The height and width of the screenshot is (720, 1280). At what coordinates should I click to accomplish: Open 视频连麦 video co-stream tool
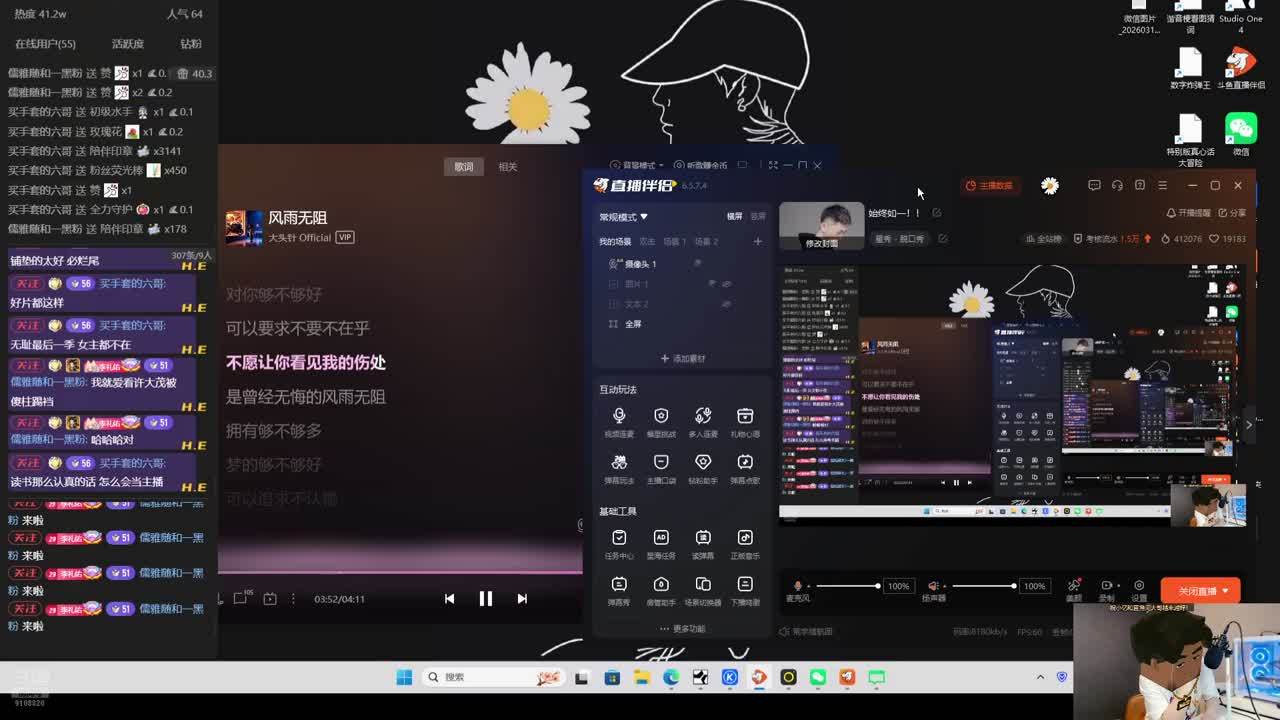pos(619,421)
